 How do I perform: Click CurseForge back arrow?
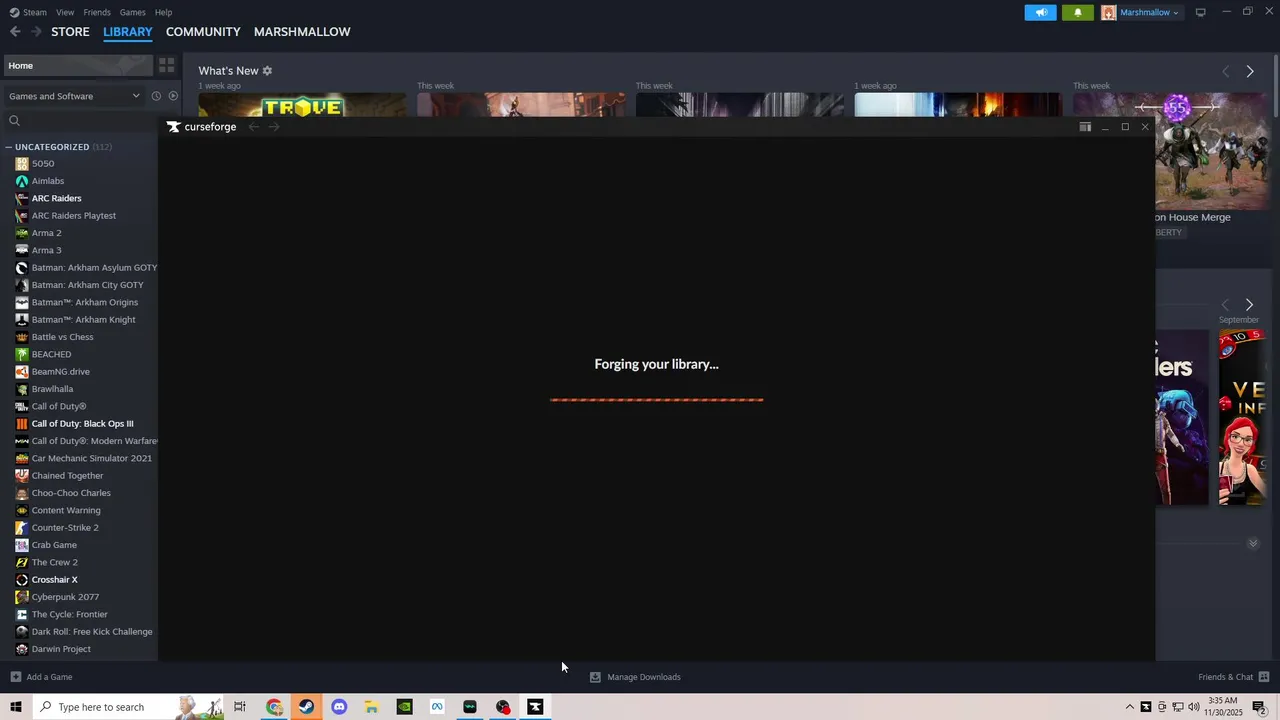pos(254,127)
